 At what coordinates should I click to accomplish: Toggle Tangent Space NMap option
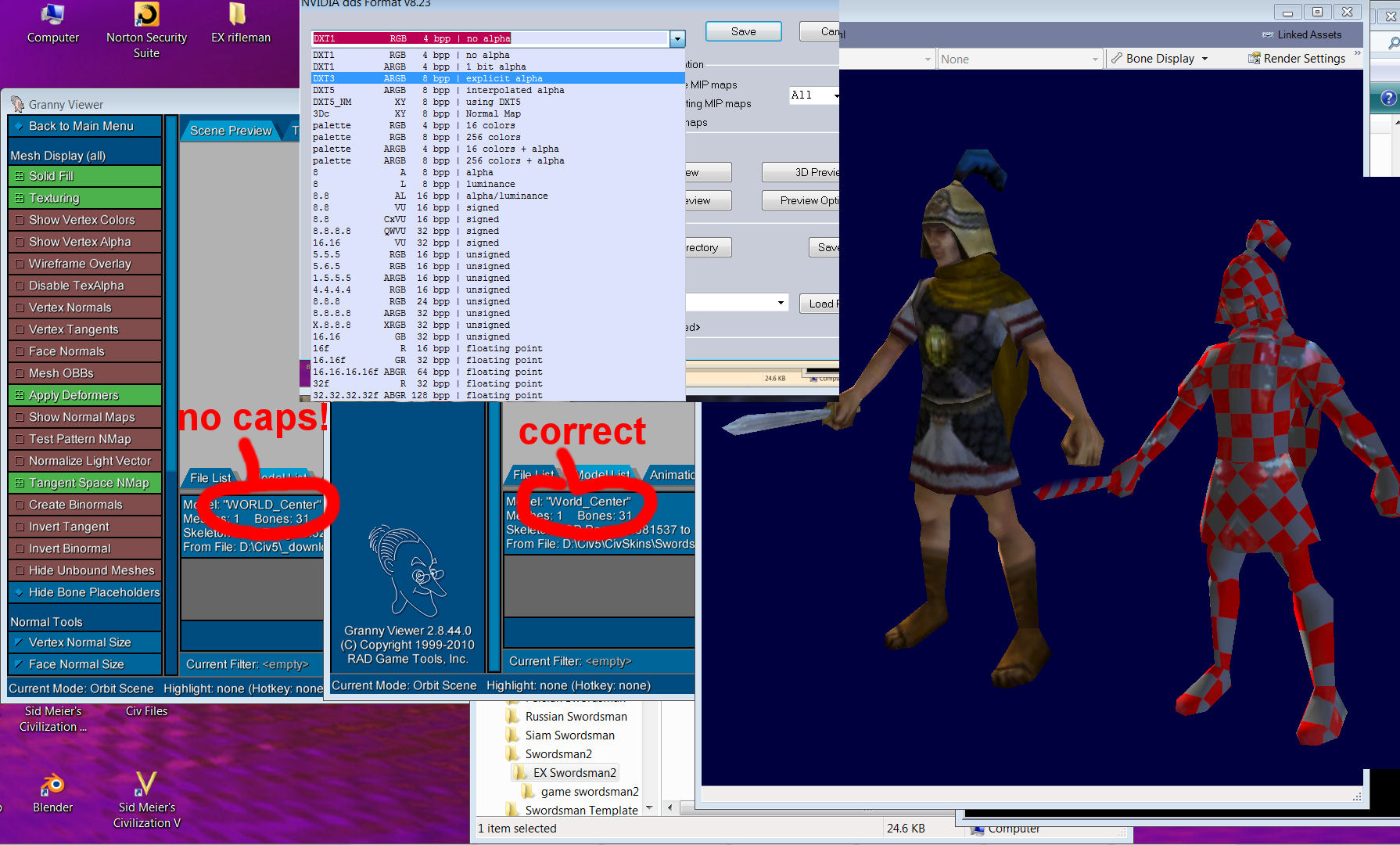(x=84, y=483)
